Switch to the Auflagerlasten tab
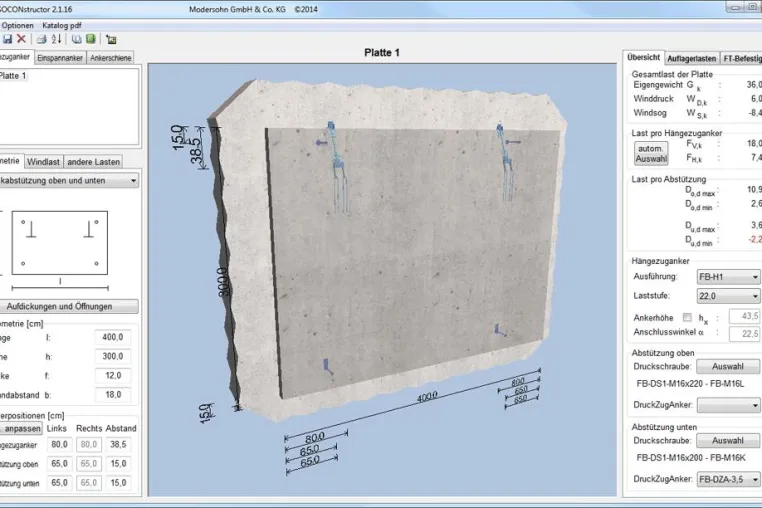The image size is (762, 508). pos(692,58)
